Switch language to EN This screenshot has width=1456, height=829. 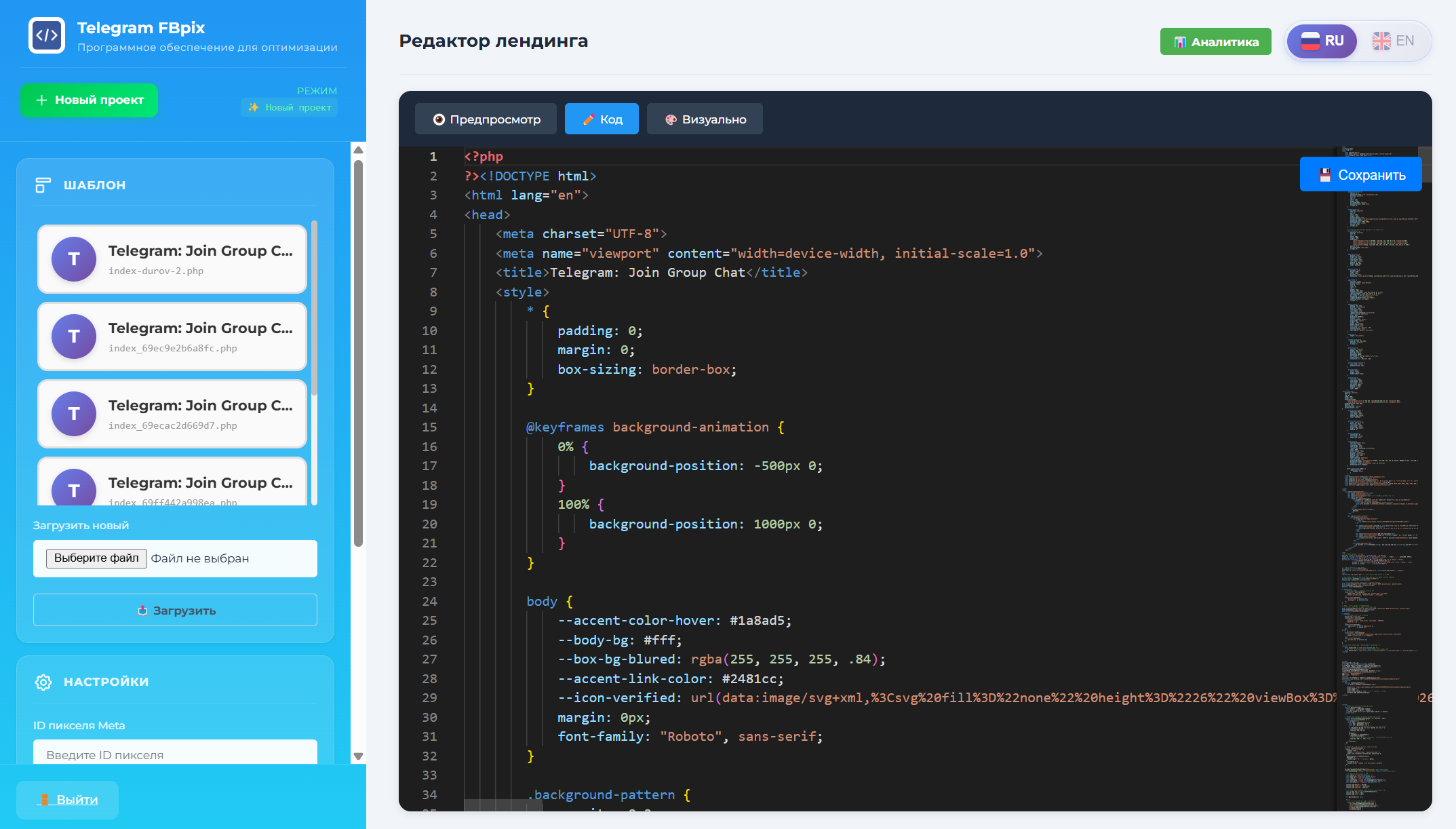[x=1393, y=41]
